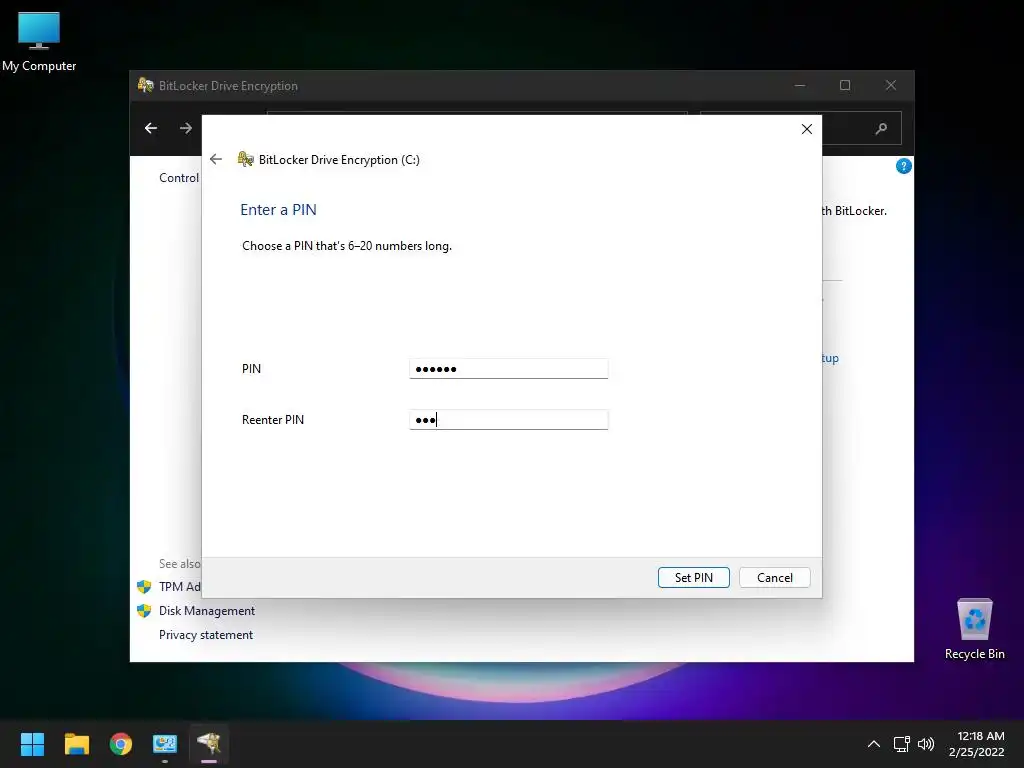Launch Google Chrome from the taskbar
Screen dimensions: 1024x768
[x=121, y=744]
